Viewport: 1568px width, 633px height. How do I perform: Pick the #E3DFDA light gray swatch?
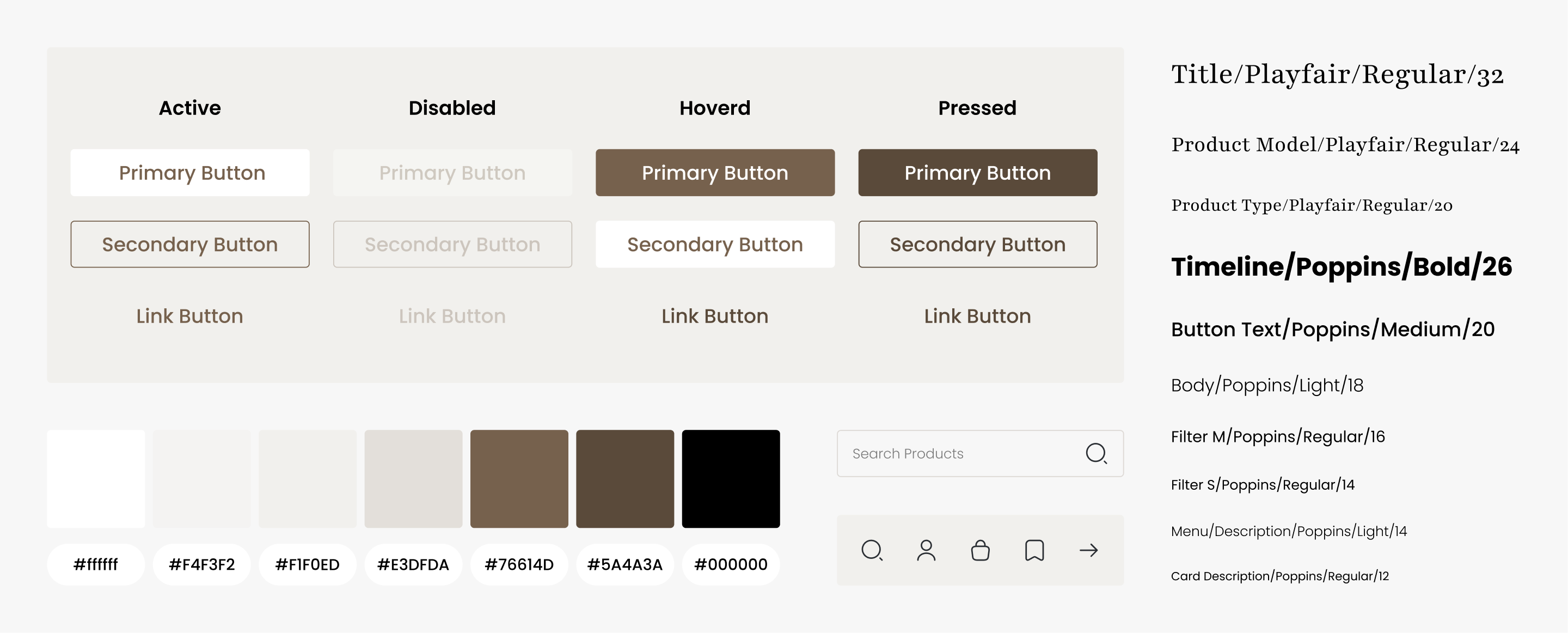413,479
